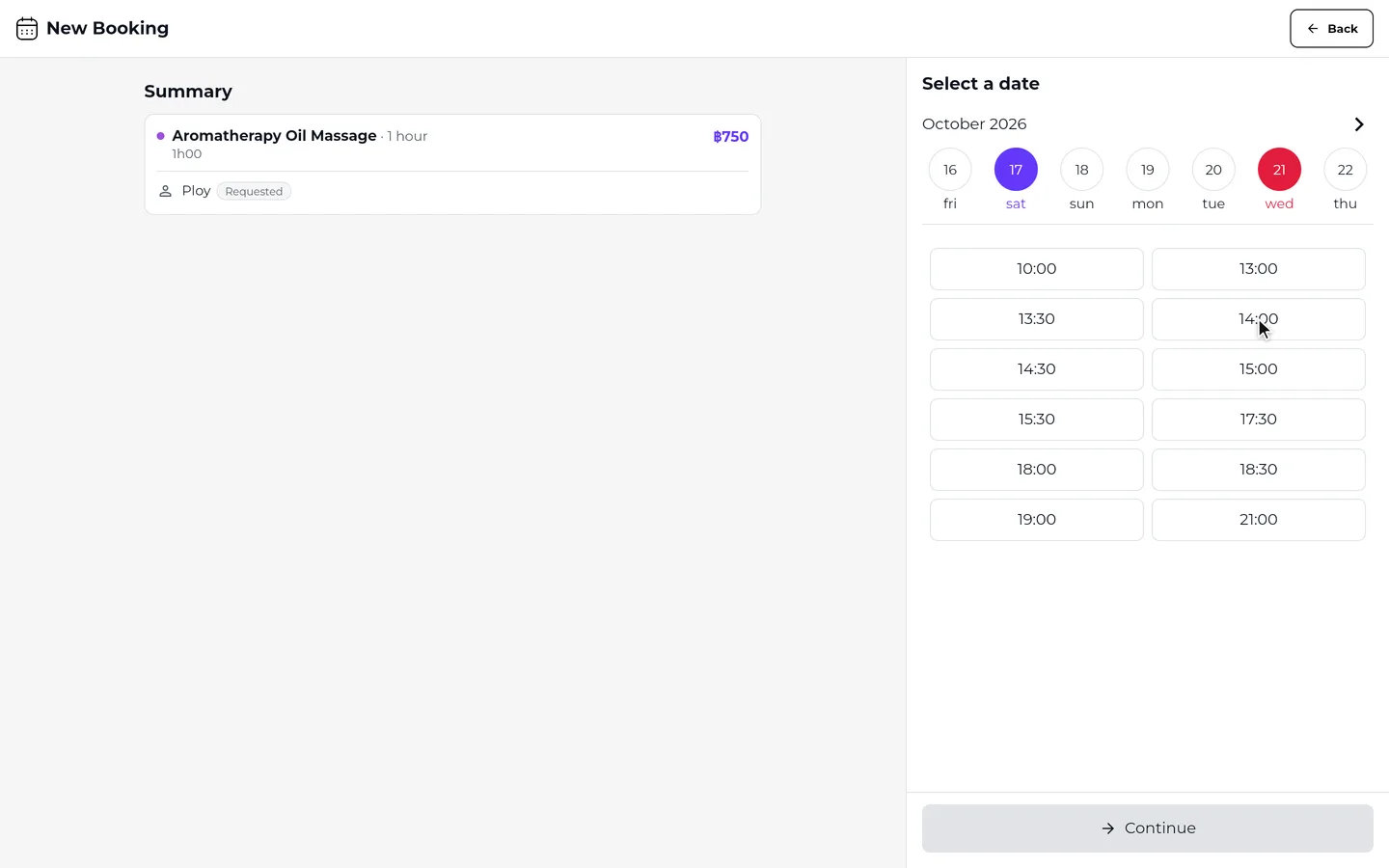Select the 15:00 time slot
Screen dimensions: 1389x868
(1259, 369)
